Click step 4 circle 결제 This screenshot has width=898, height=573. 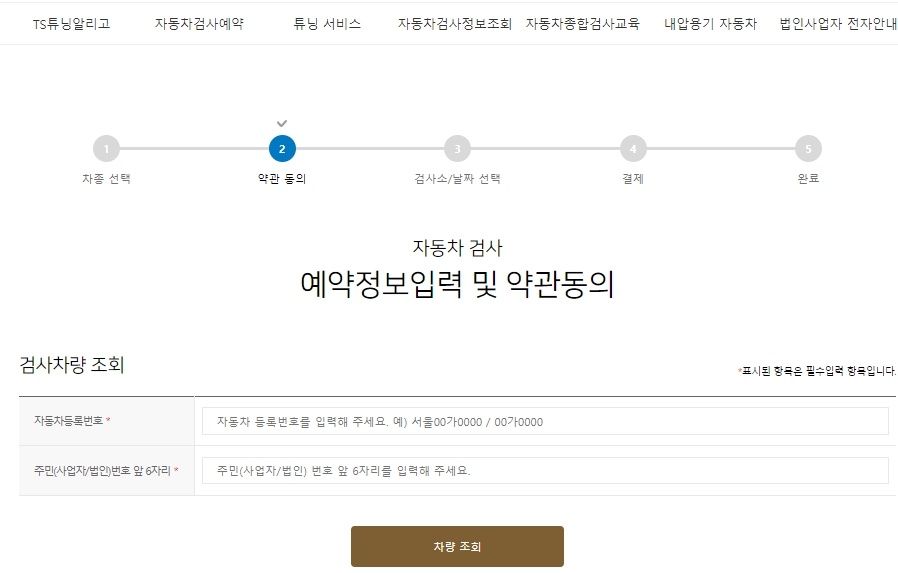pos(633,149)
